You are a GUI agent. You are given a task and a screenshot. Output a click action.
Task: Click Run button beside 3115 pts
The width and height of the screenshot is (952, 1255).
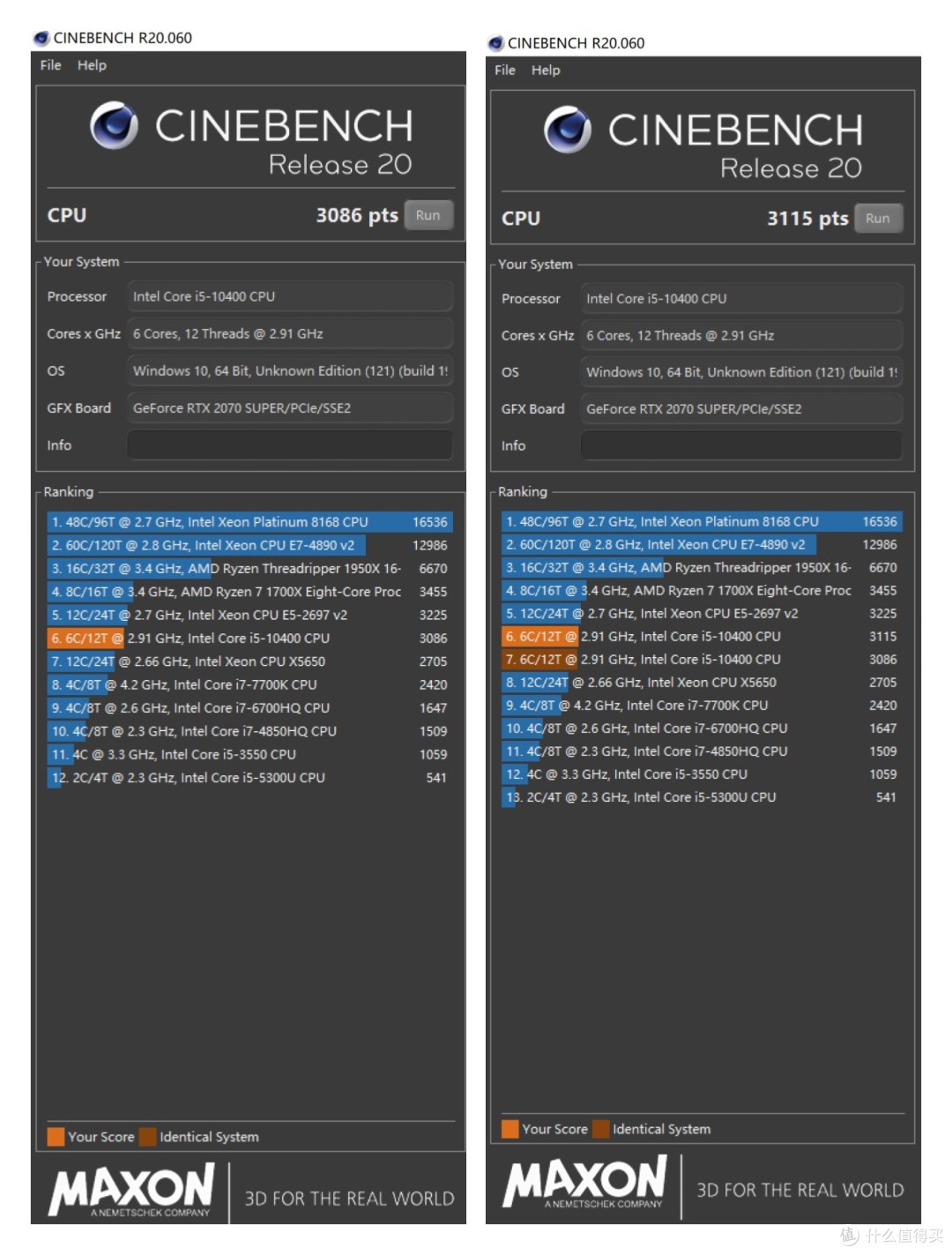[878, 218]
